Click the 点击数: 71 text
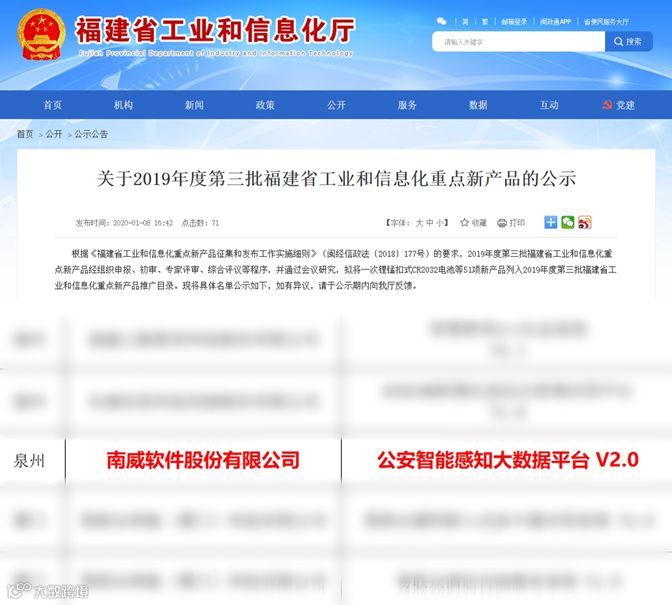Image resolution: width=672 pixels, height=605 pixels. tap(200, 223)
